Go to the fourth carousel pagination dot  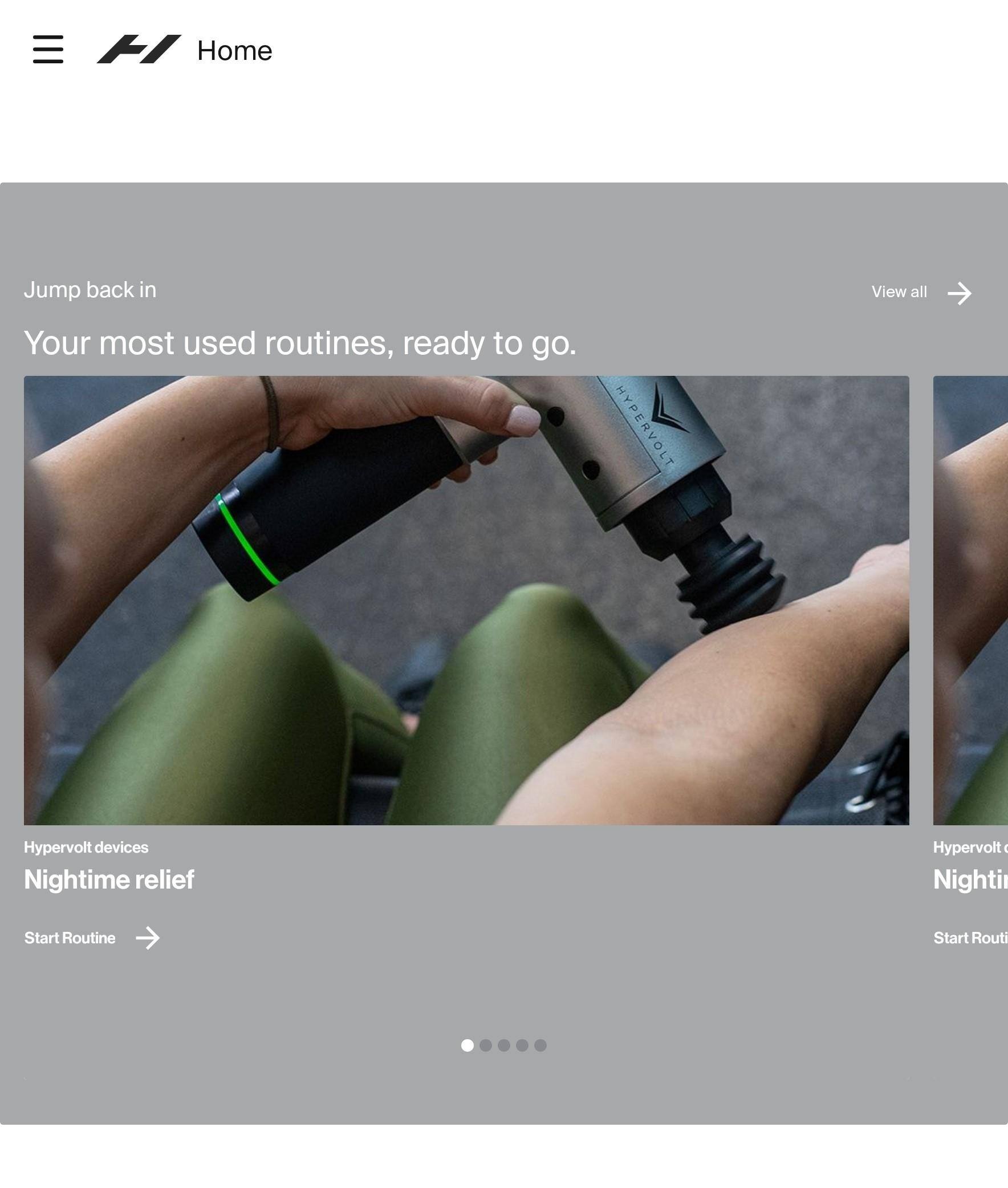tap(522, 1045)
